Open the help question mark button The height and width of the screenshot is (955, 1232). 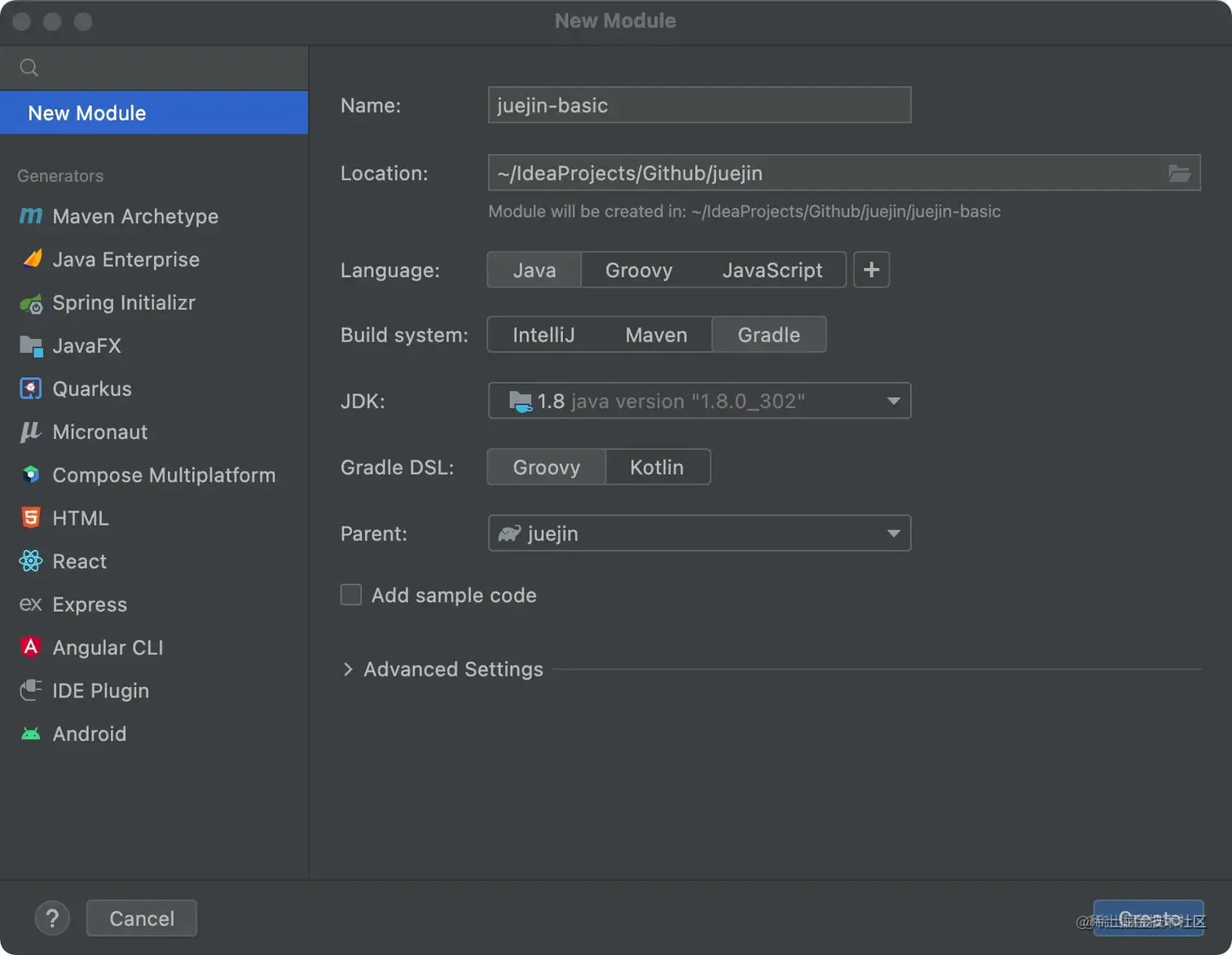click(x=52, y=918)
